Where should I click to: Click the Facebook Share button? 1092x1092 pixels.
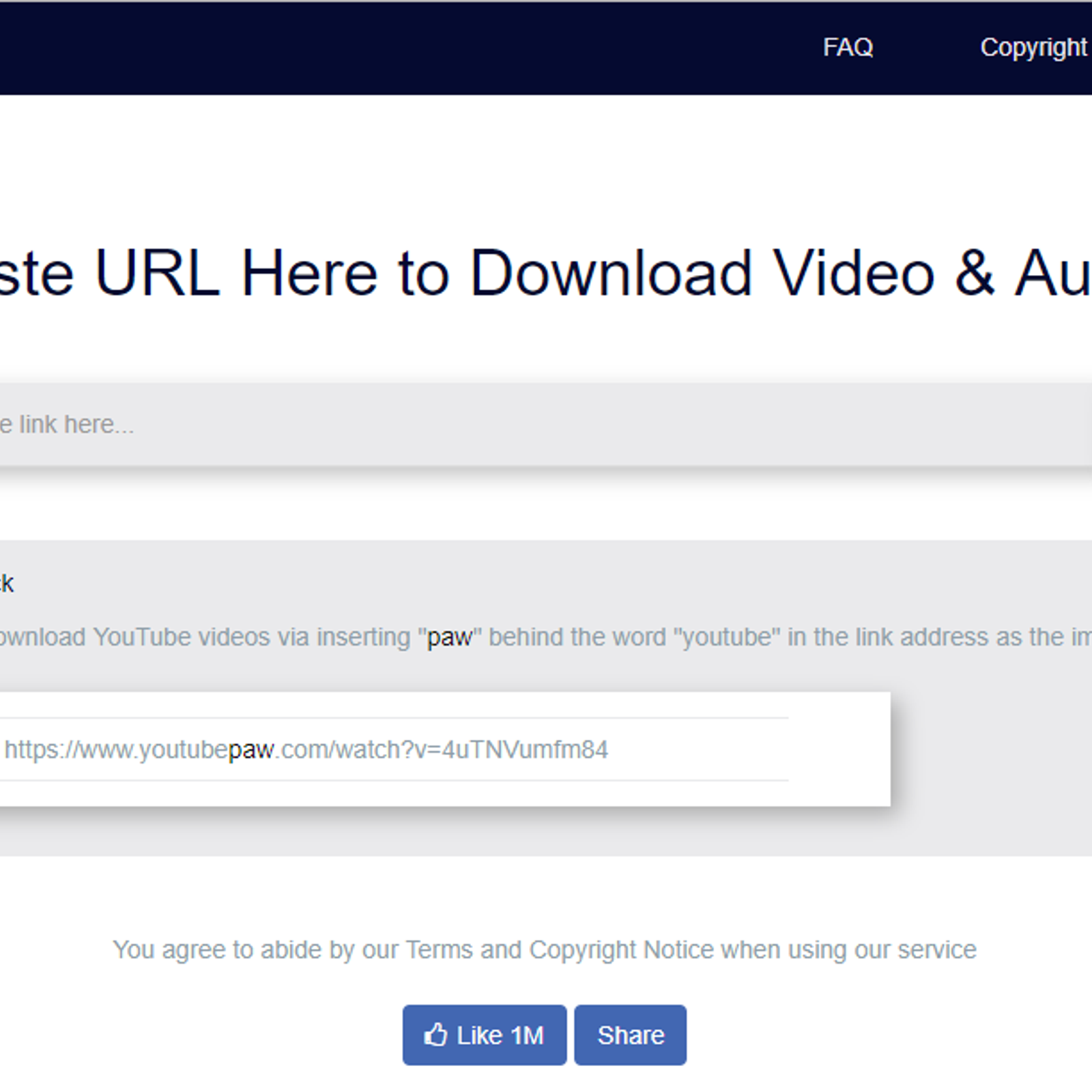630,1035
